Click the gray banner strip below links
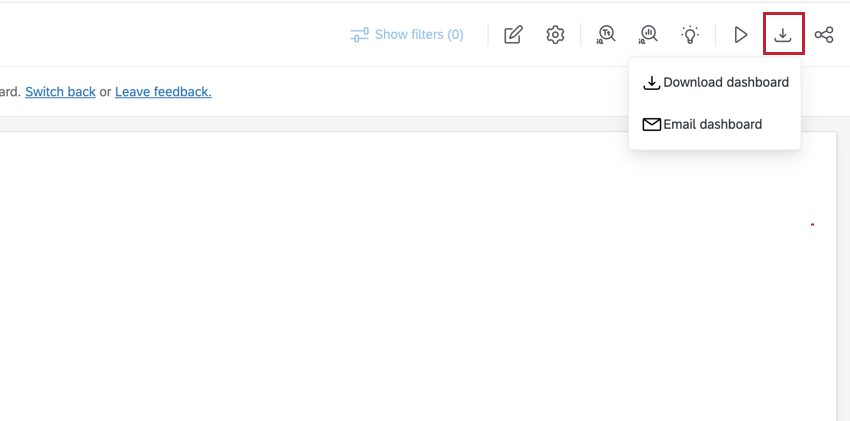This screenshot has height=421, width=850. [325, 124]
